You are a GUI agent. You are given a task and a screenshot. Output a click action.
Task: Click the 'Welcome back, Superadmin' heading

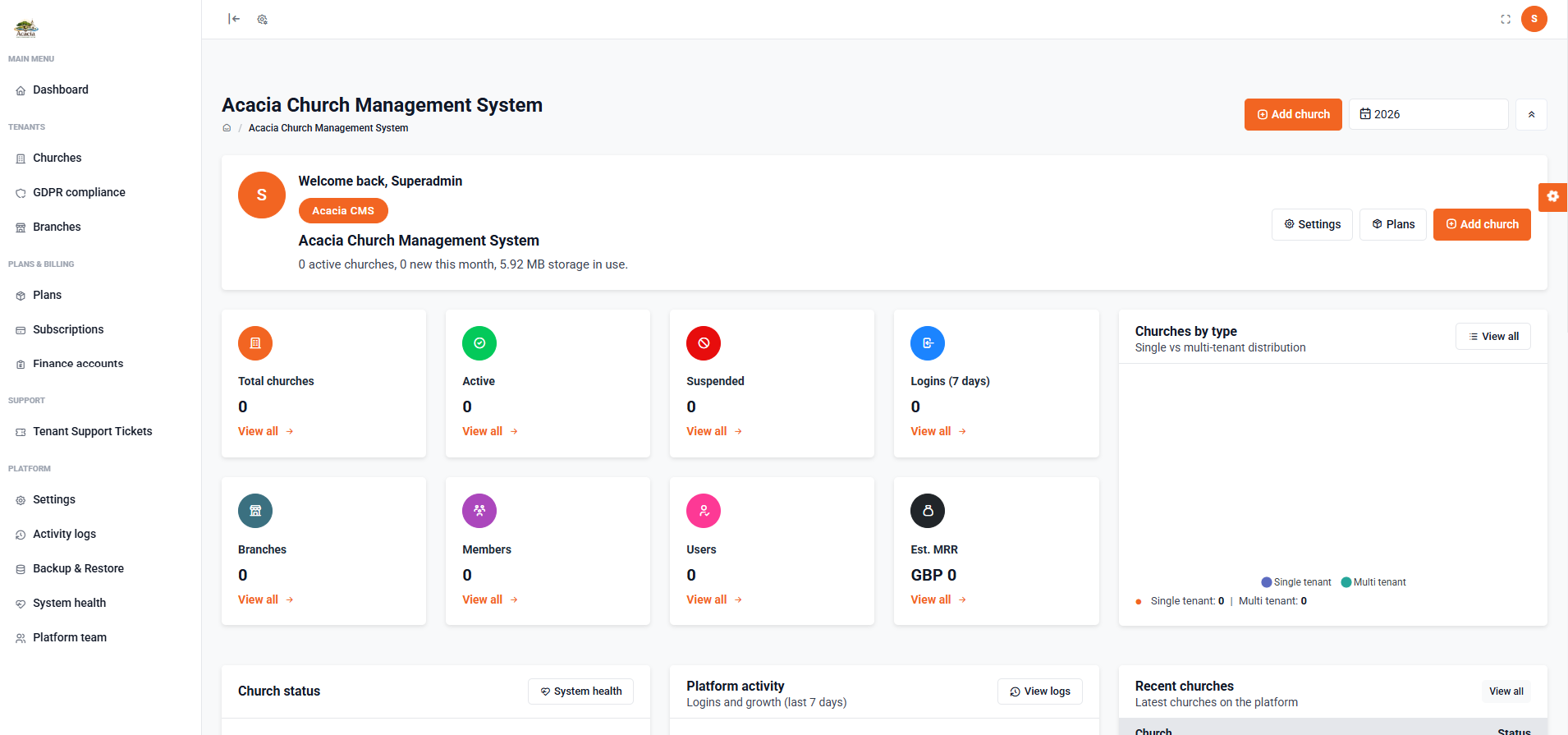[x=380, y=181]
